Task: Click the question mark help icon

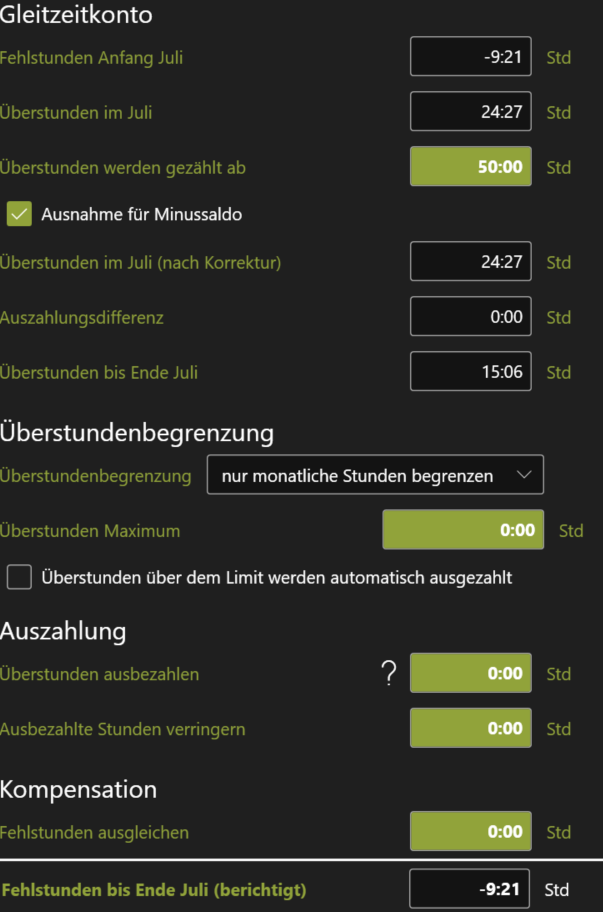Action: [x=390, y=675]
